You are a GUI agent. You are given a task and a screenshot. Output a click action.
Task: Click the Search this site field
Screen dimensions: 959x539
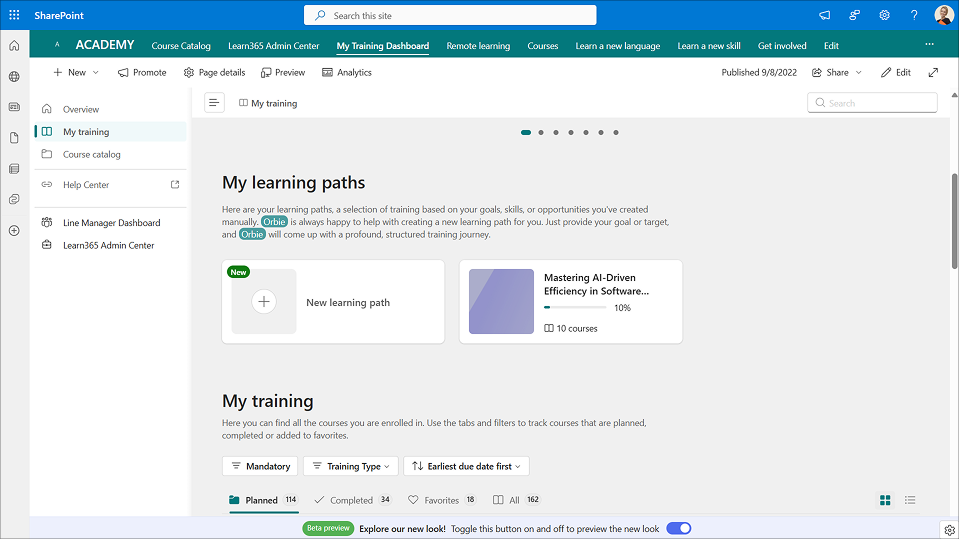pos(450,15)
